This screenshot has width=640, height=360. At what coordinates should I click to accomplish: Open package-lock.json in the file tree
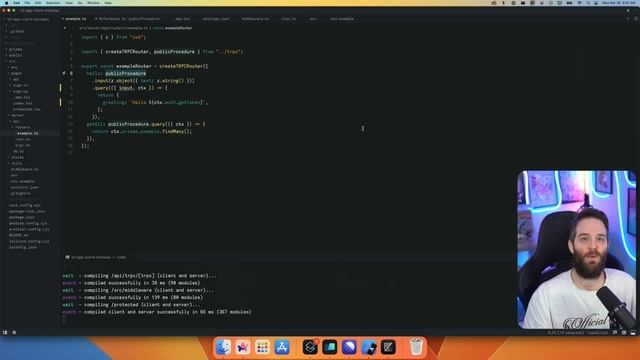pos(27,211)
